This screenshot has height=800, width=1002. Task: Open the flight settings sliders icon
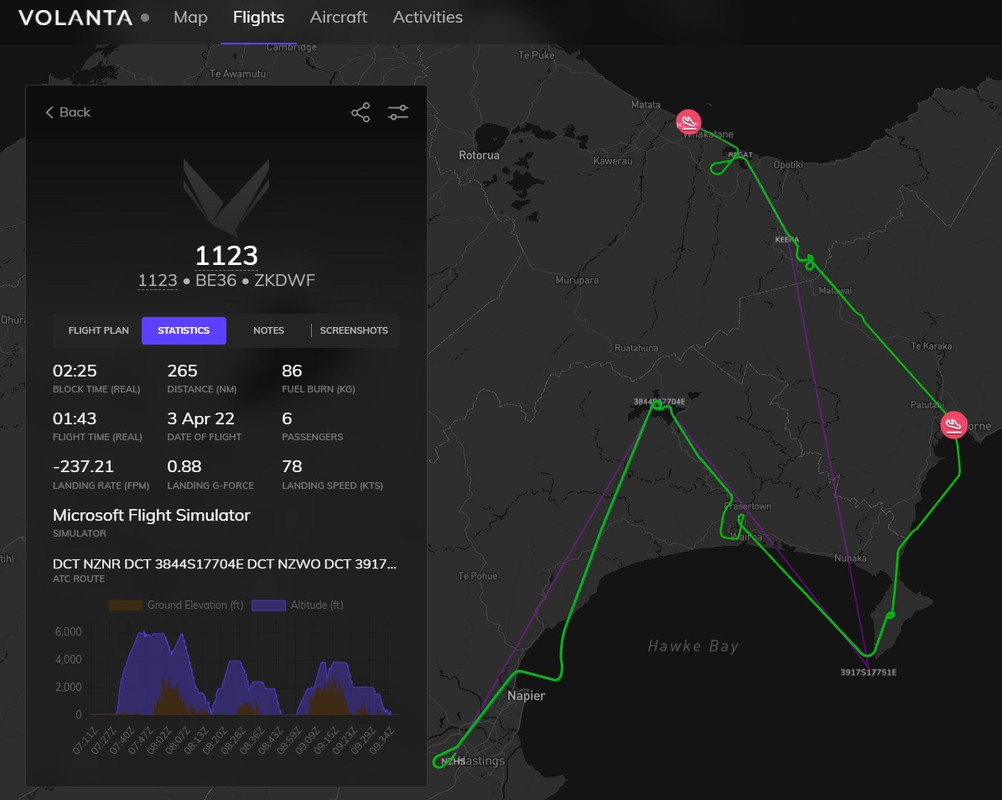tap(398, 112)
